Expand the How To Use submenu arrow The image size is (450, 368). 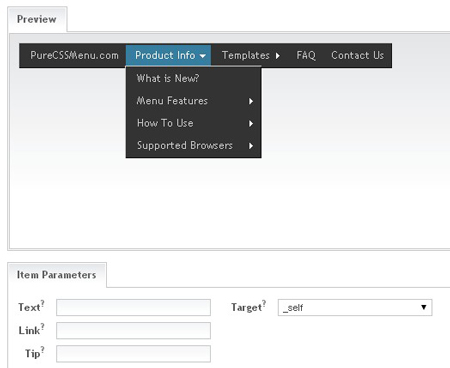click(251, 124)
